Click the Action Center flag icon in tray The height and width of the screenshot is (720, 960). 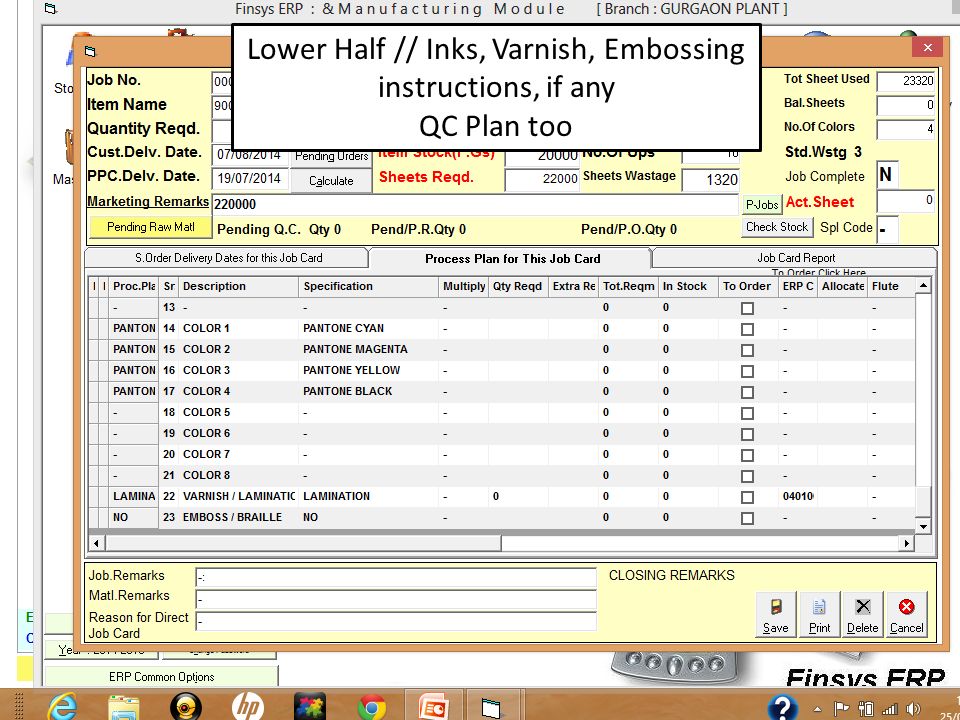[842, 708]
